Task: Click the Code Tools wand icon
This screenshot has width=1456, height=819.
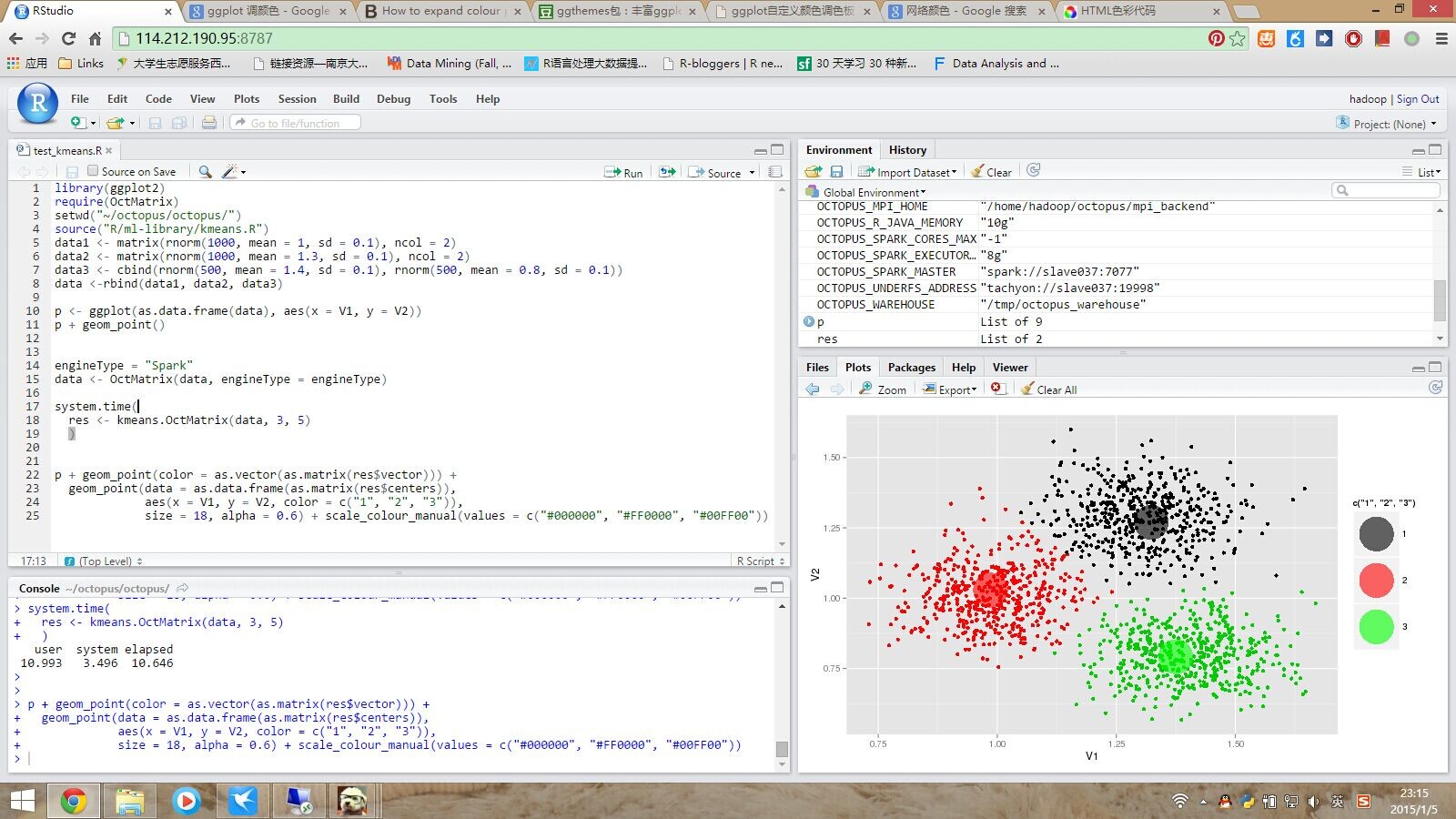Action: tap(230, 172)
